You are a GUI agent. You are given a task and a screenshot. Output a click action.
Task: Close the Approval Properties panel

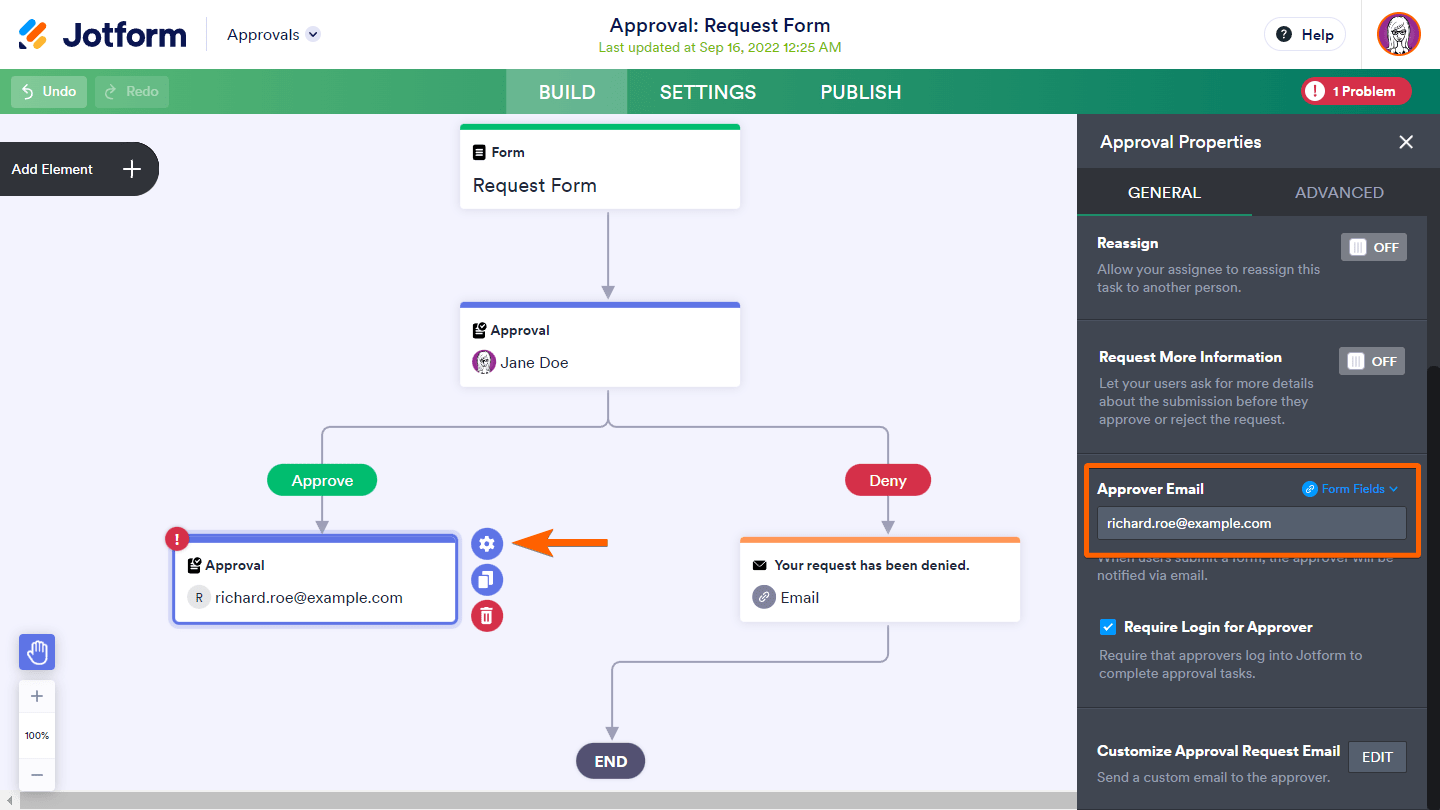click(x=1406, y=142)
